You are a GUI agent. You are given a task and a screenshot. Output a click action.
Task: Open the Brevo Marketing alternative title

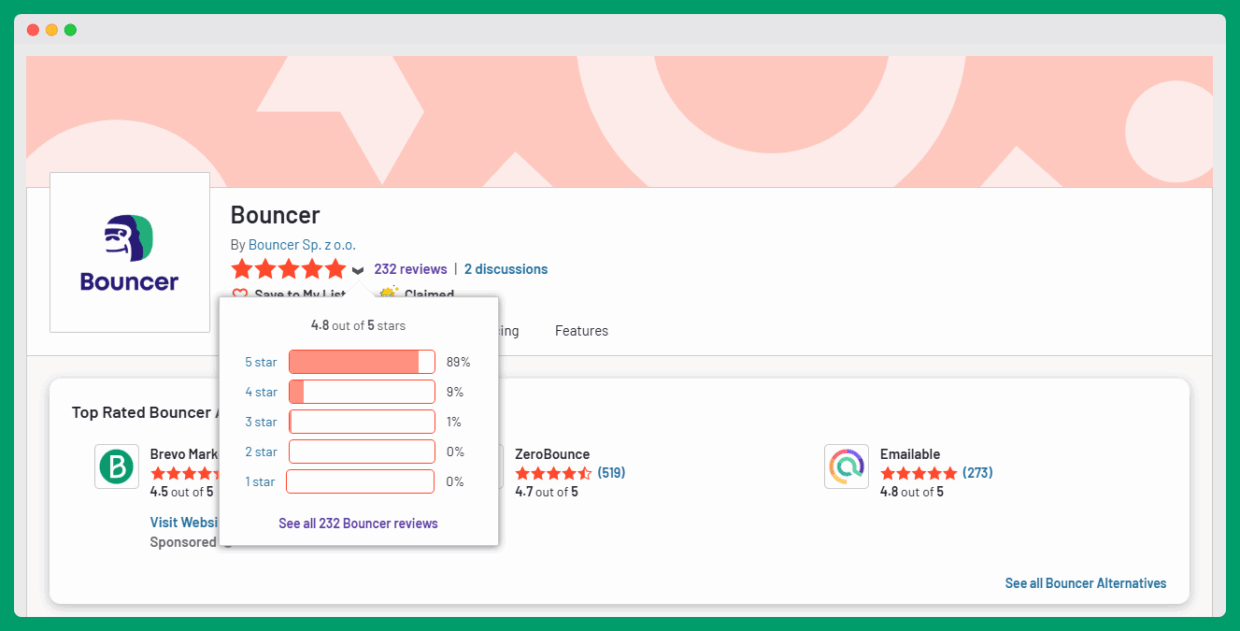tap(184, 454)
